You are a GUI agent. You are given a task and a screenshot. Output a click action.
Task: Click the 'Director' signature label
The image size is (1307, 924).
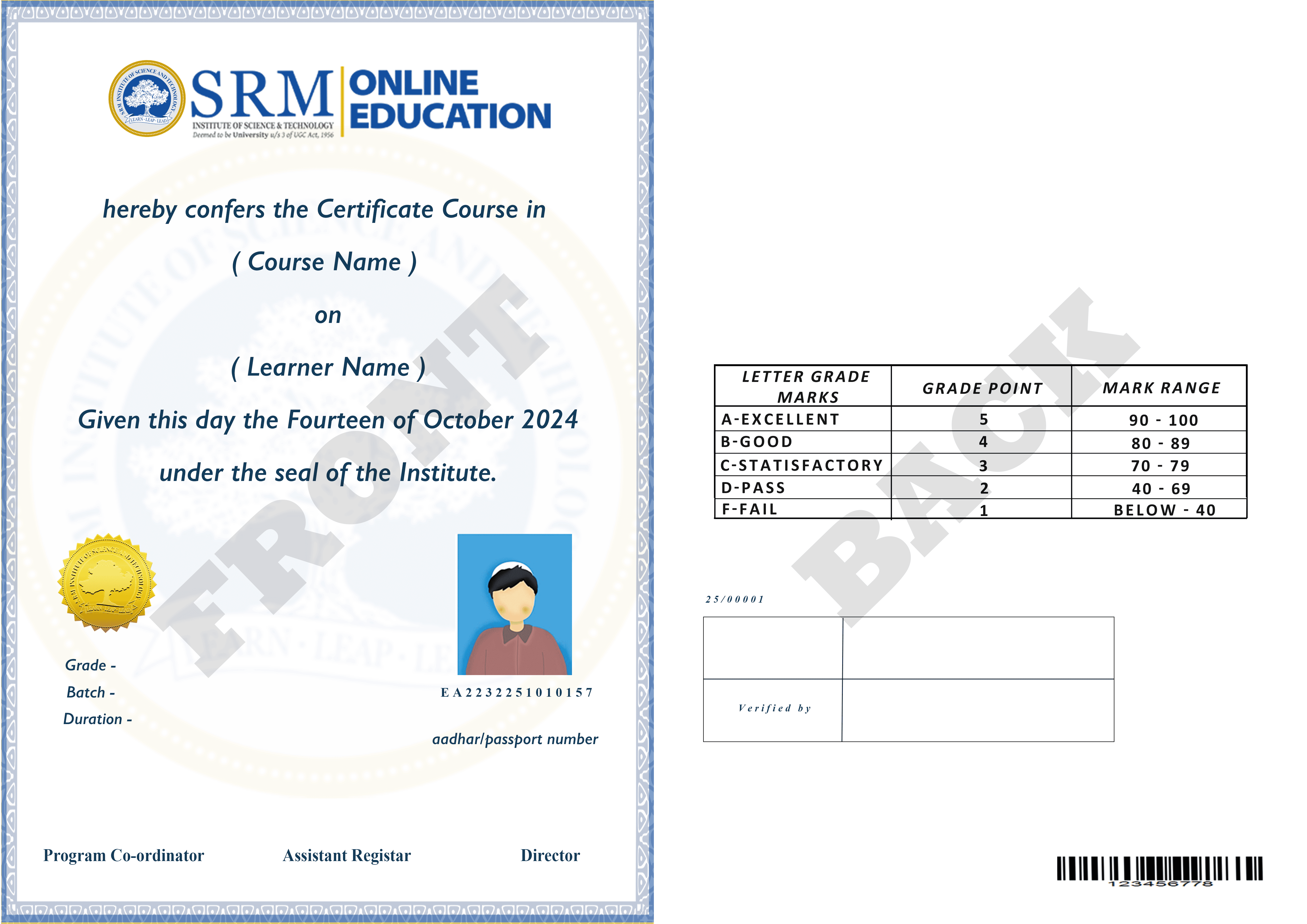(x=550, y=856)
